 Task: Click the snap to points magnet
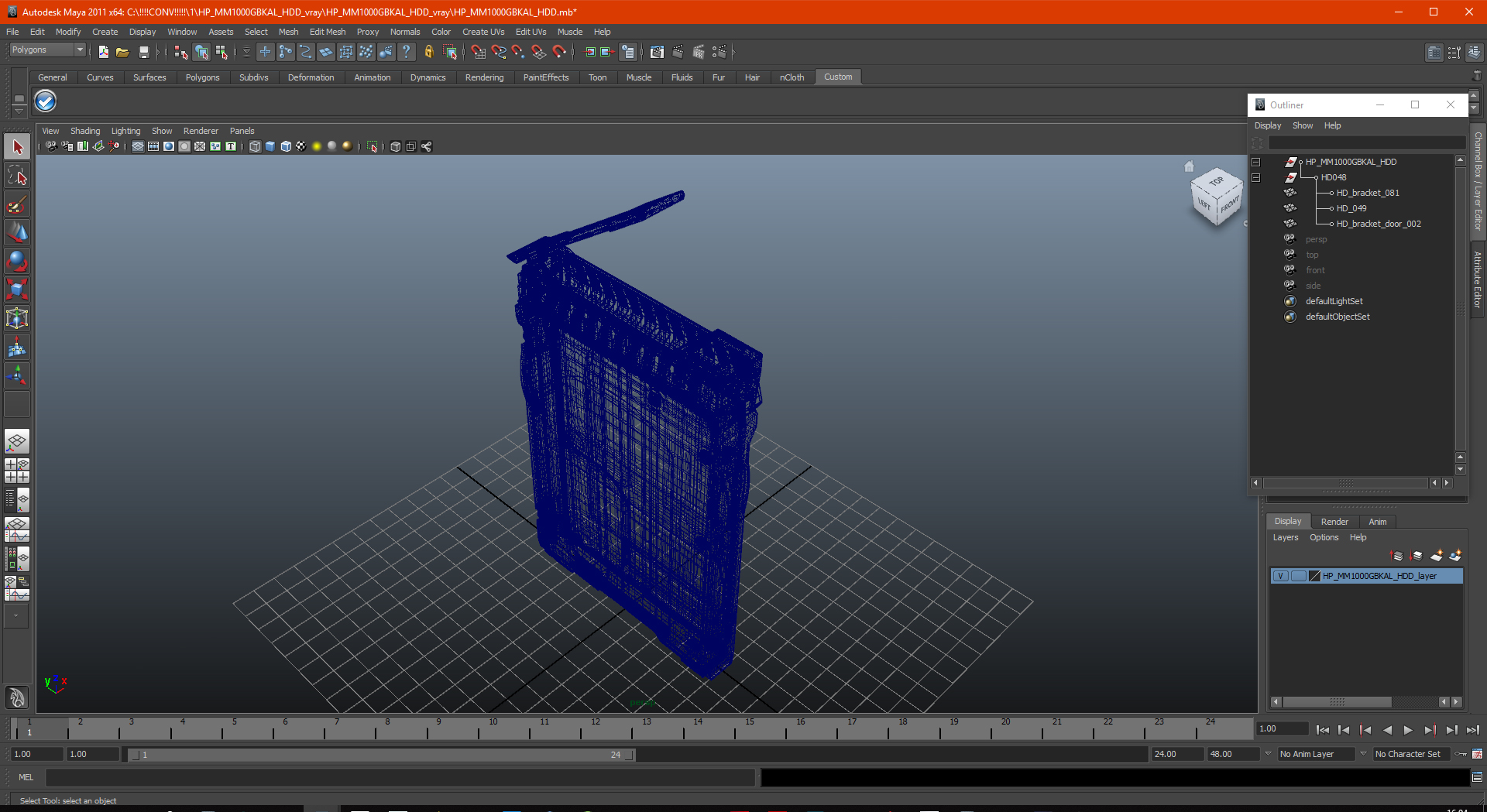tap(518, 52)
